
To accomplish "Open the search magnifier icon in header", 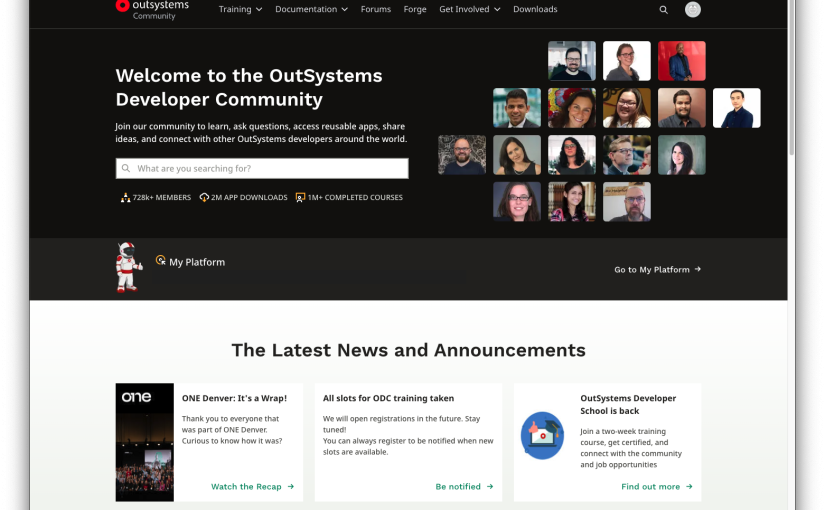I will [x=663, y=9].
